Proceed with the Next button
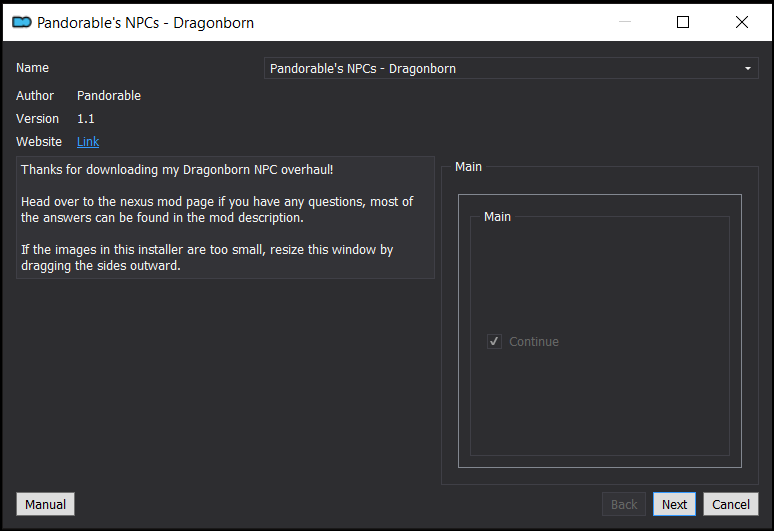Viewport: 774px width, 531px height. pyautogui.click(x=674, y=504)
